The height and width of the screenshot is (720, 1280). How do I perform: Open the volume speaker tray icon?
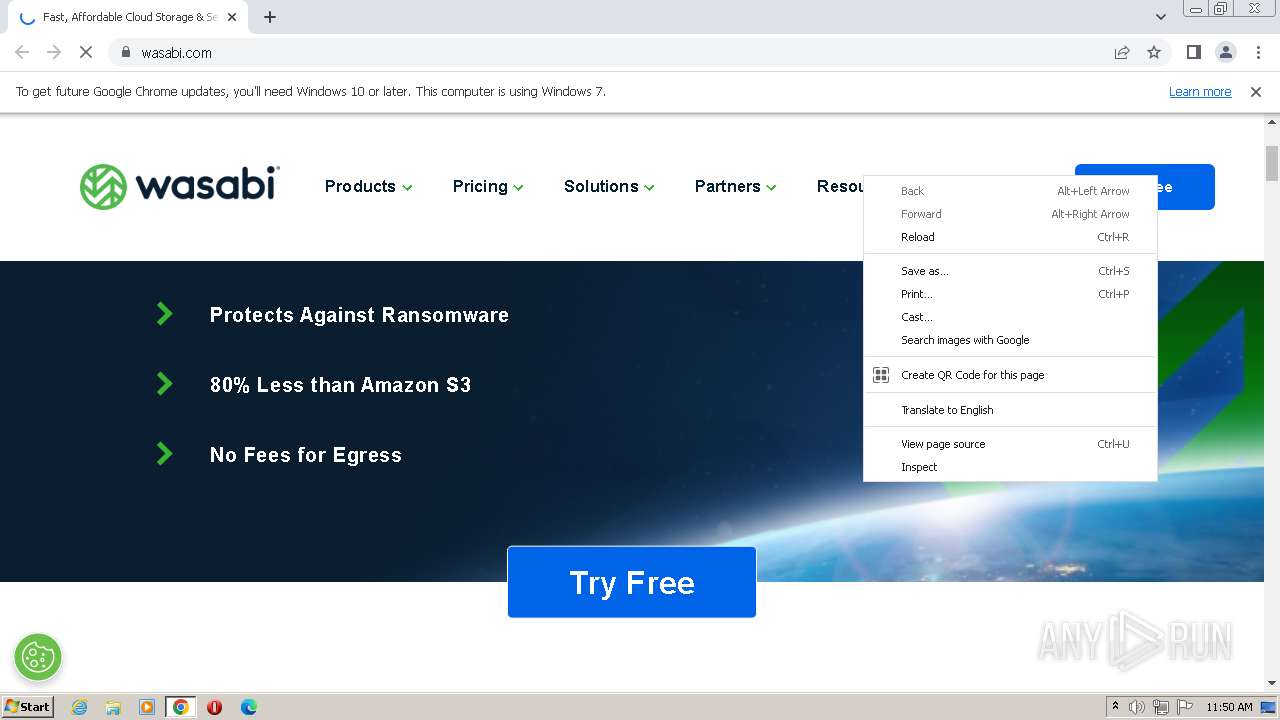pos(1137,707)
